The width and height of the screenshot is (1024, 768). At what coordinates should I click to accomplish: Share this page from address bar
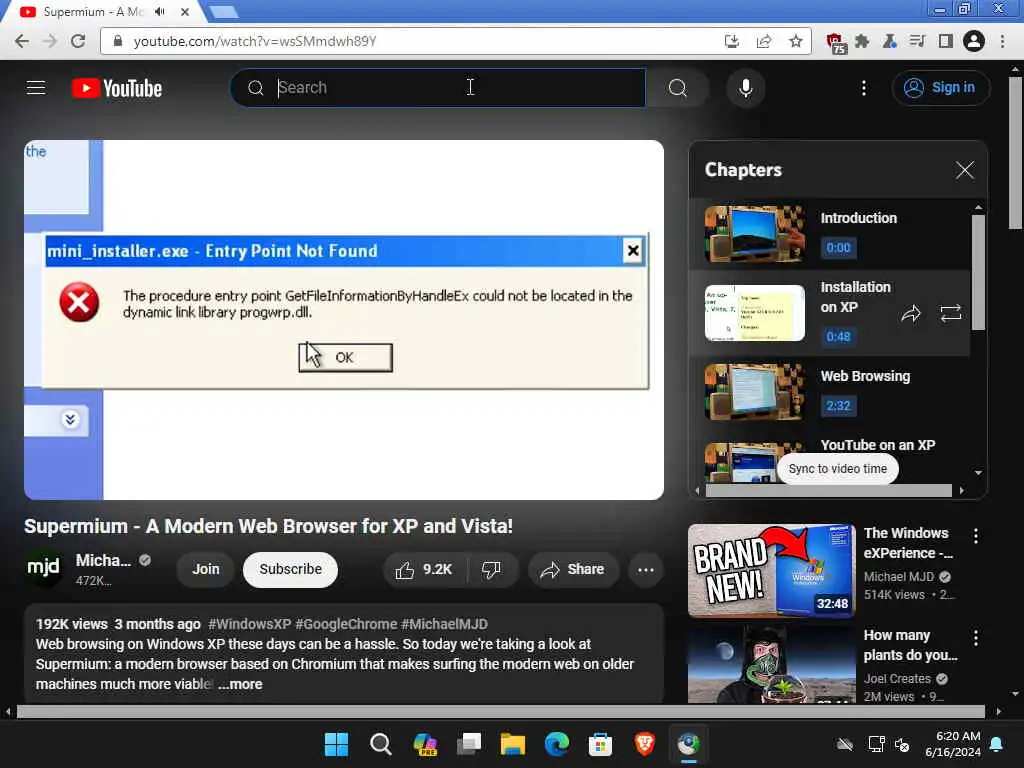[763, 41]
